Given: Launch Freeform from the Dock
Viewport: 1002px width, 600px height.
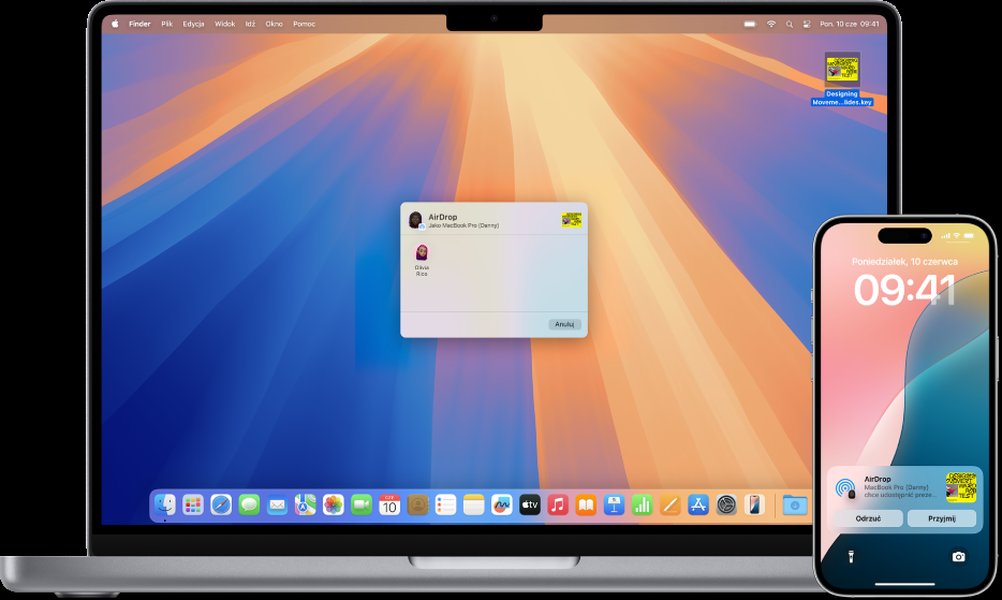Looking at the screenshot, I should click(502, 505).
